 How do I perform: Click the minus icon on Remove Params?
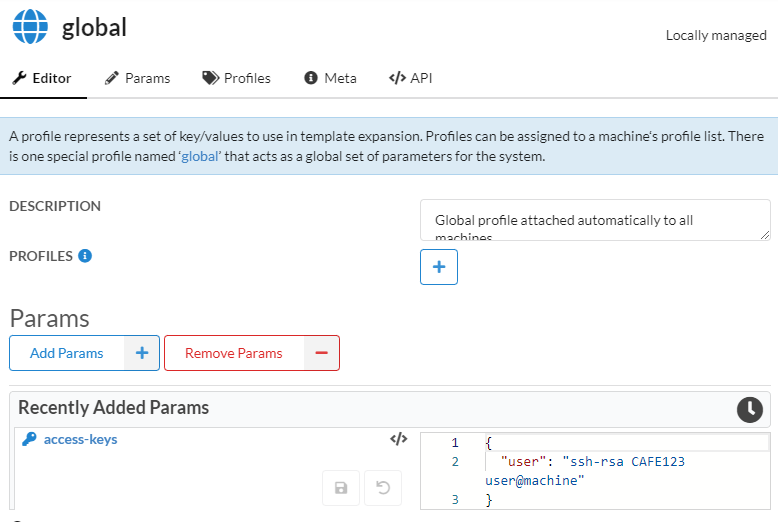(x=321, y=353)
